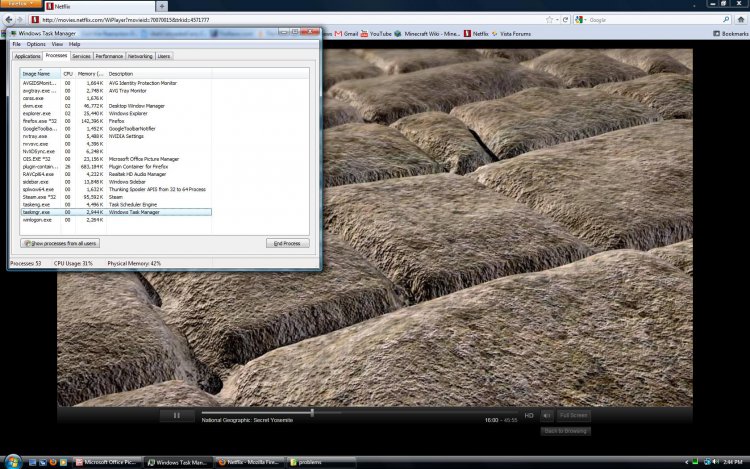Select the winlogon.exe process row

pyautogui.click(x=116, y=220)
